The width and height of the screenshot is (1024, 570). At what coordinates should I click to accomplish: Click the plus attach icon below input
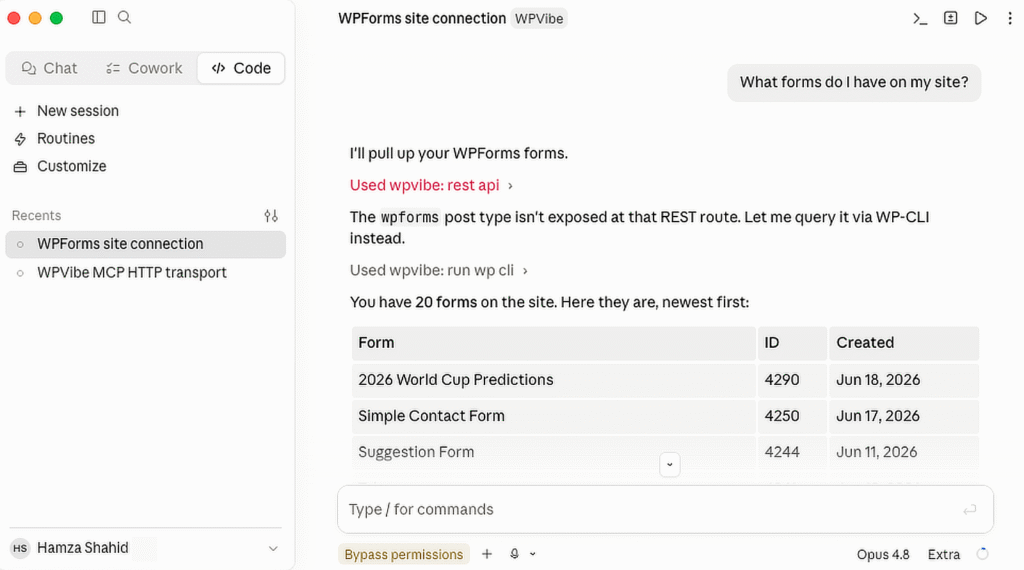(487, 554)
